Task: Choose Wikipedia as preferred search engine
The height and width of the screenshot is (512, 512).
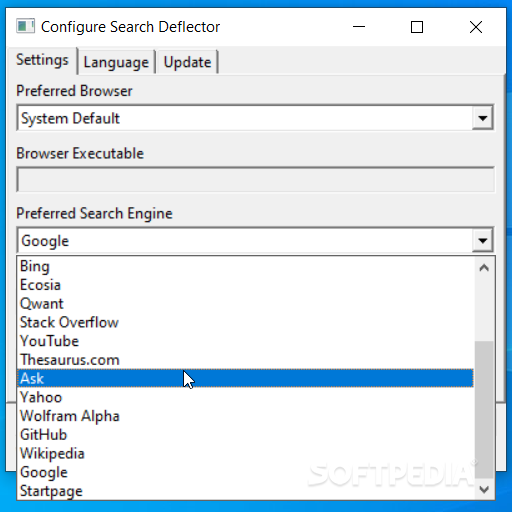Action: (x=245, y=454)
